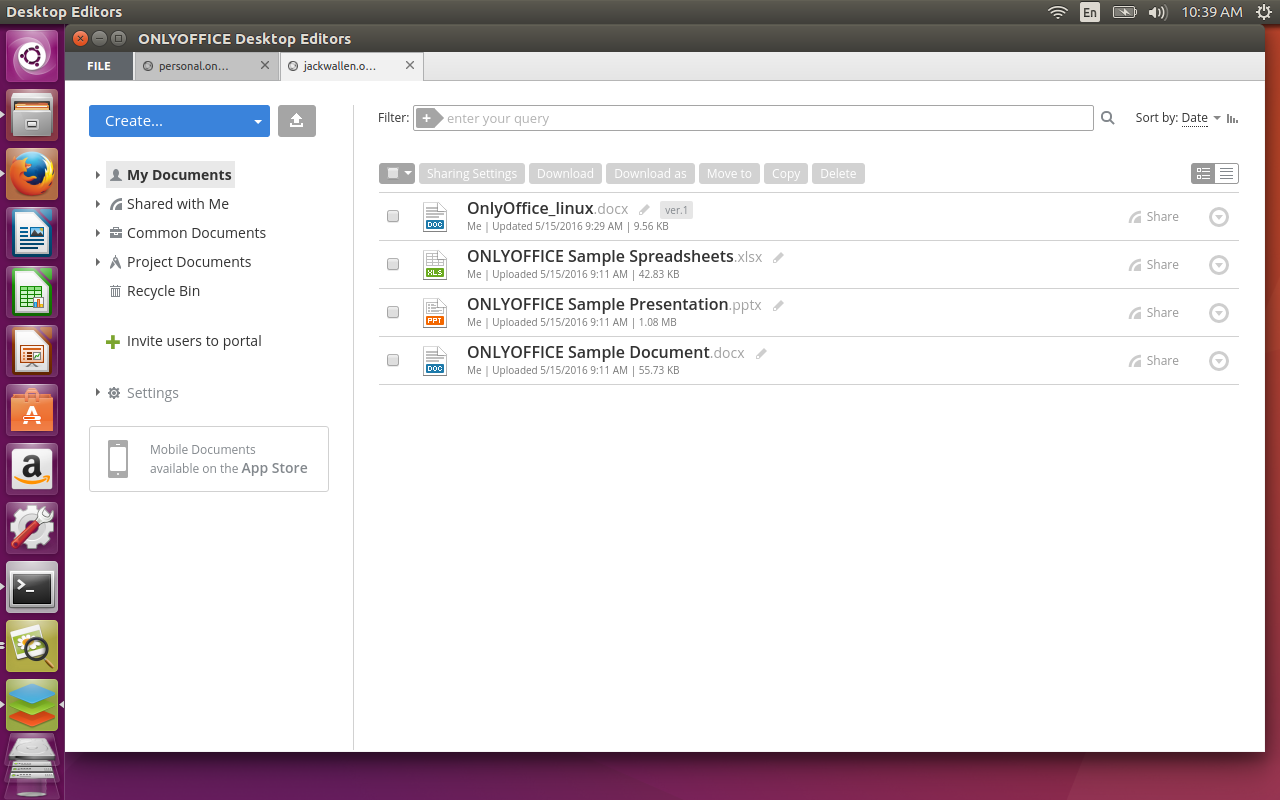Screen dimensions: 1280x800
Task: Select checkbox for ONLYOFFICE Sample Spreadsheets
Action: pyautogui.click(x=393, y=264)
